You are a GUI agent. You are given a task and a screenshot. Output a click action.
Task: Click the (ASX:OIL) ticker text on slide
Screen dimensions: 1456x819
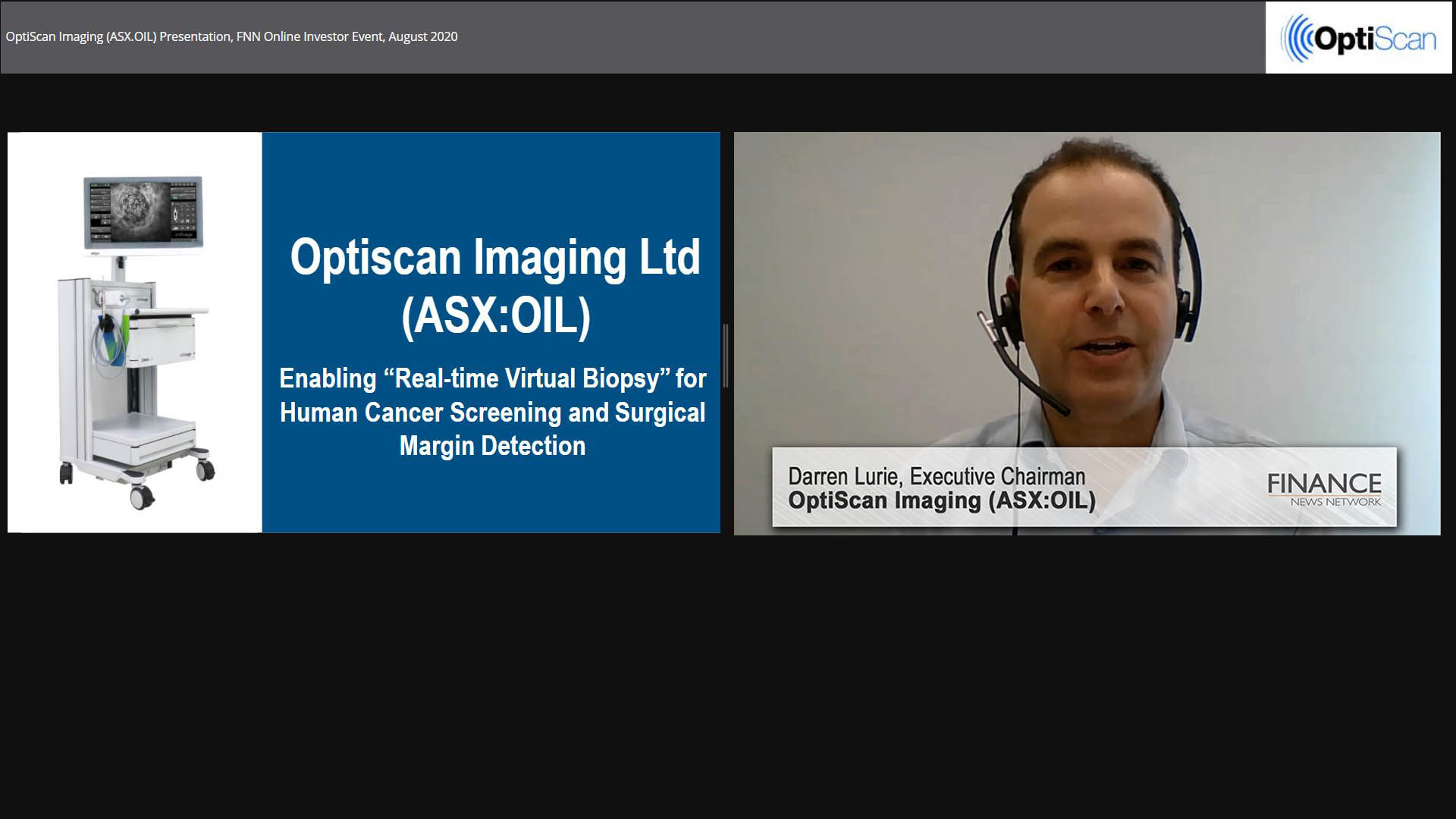pyautogui.click(x=495, y=316)
